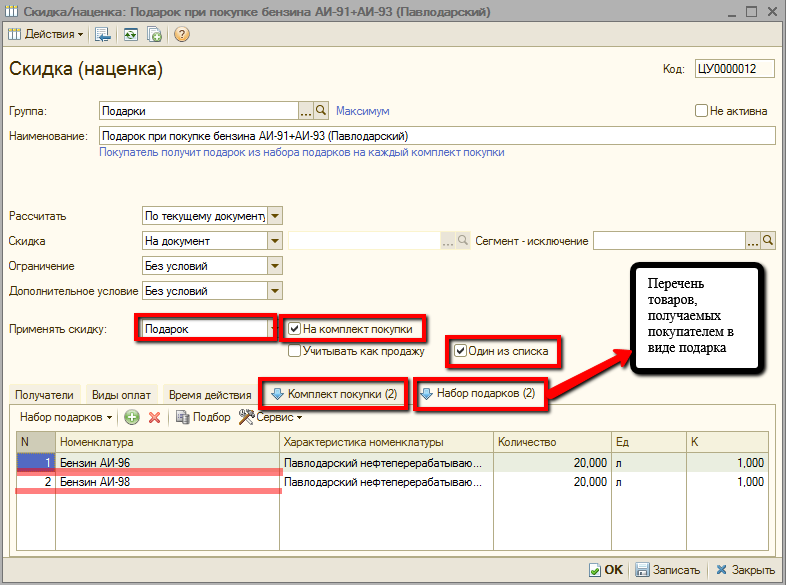This screenshot has width=786, height=585.
Task: Expand the Ограничение dropdown
Action: [275, 266]
